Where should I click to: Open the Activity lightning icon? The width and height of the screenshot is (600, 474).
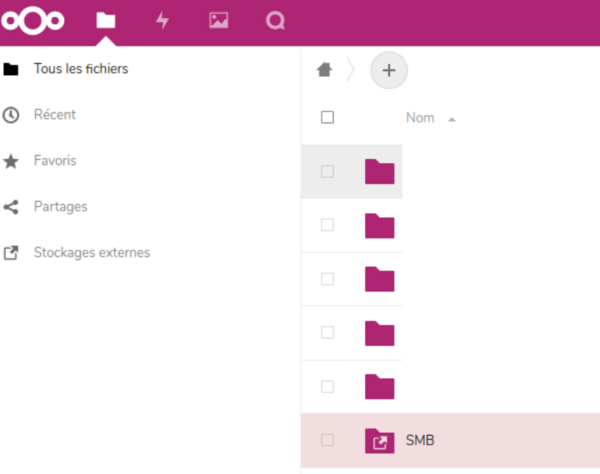point(162,20)
